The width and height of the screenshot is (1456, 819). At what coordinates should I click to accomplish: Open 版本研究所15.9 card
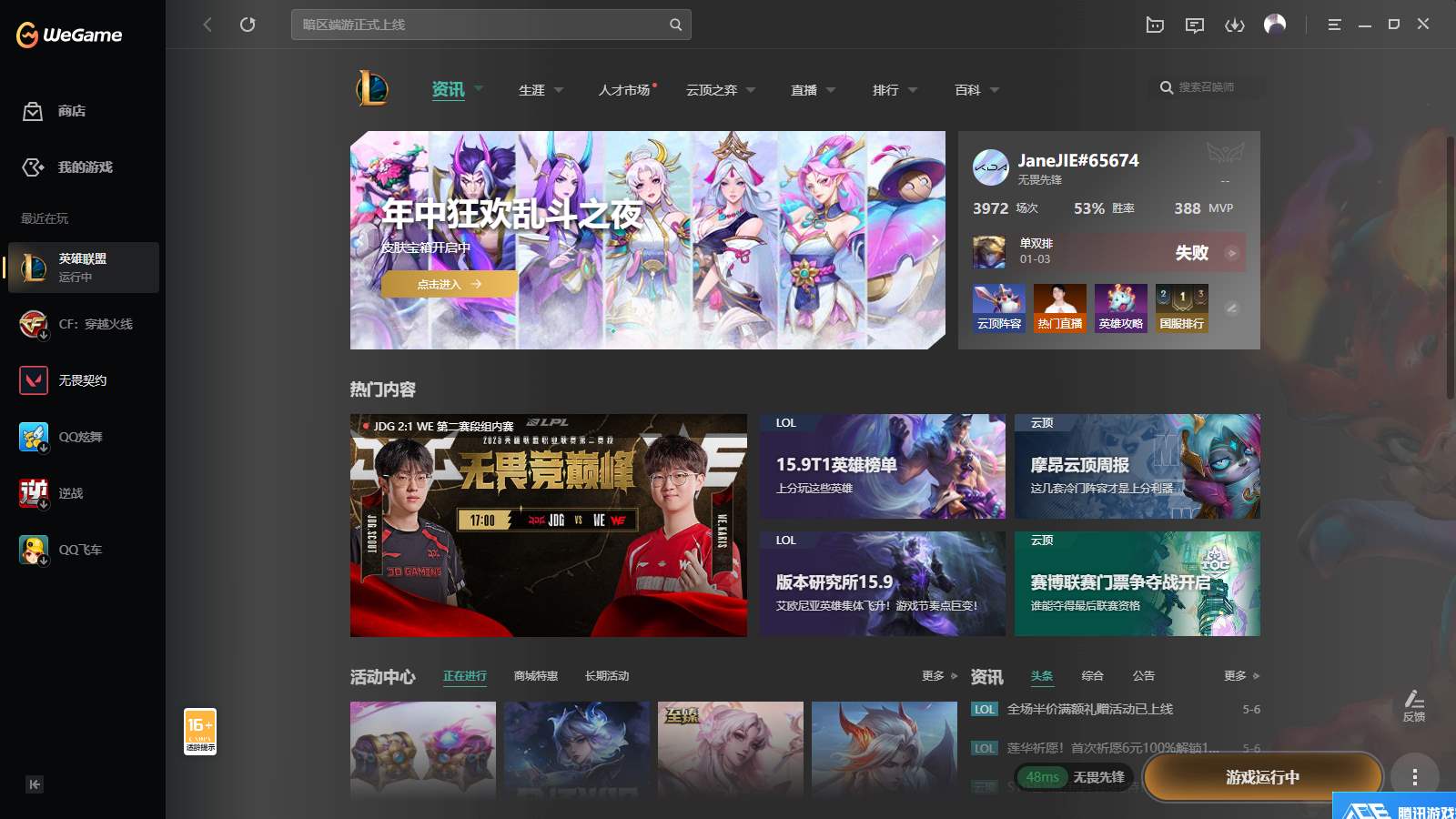tap(883, 583)
